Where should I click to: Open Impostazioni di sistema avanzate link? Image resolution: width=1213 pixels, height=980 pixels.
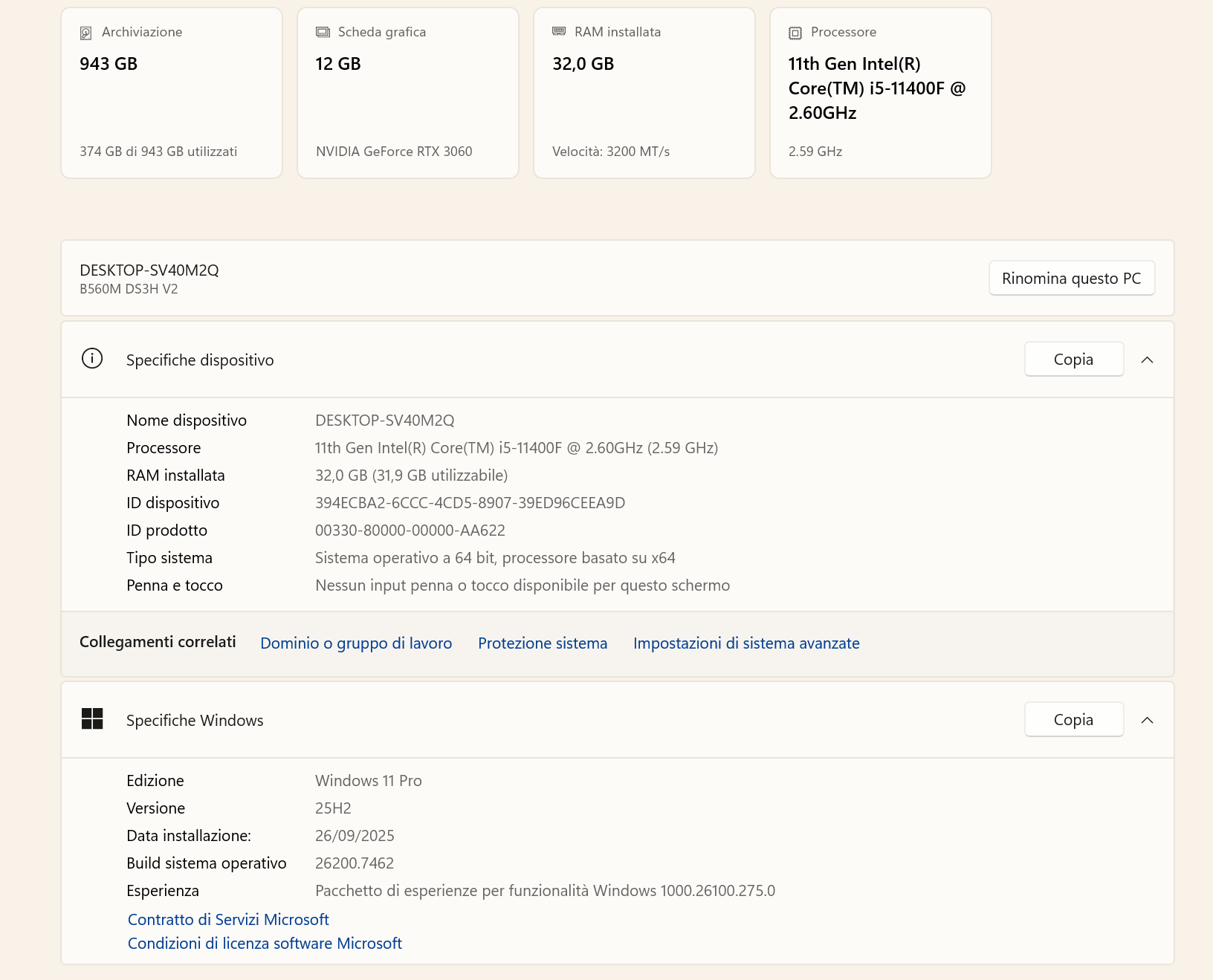[746, 643]
